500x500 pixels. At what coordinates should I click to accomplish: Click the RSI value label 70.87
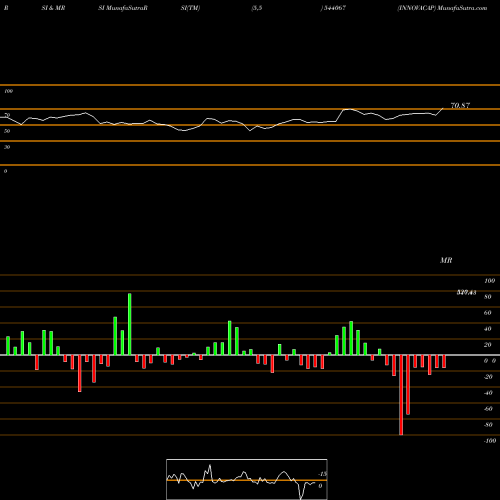tap(460, 106)
